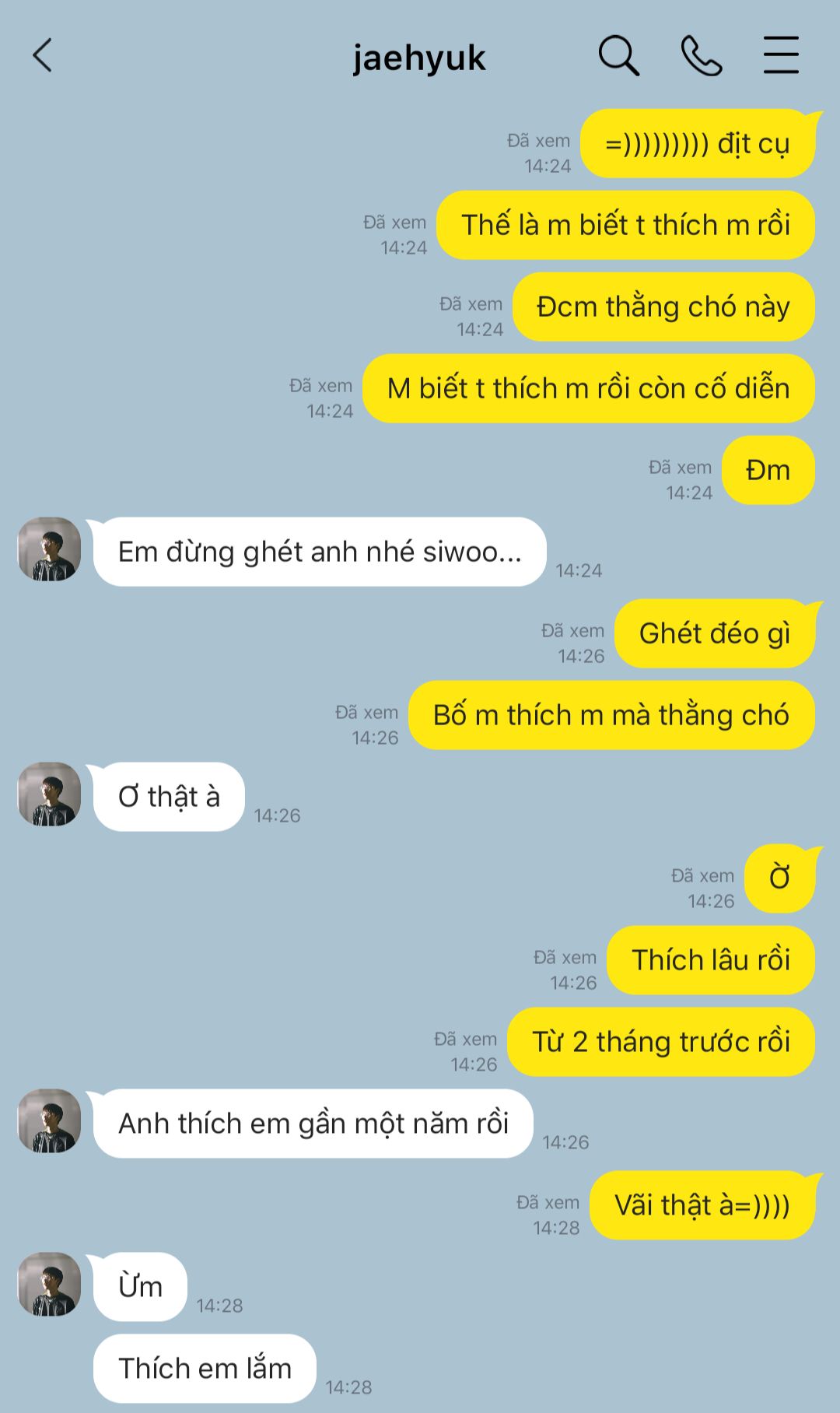Tap the 'Em đừng ghét anh nhé siwoo...' bubble
840x1413 pixels.
tap(320, 552)
